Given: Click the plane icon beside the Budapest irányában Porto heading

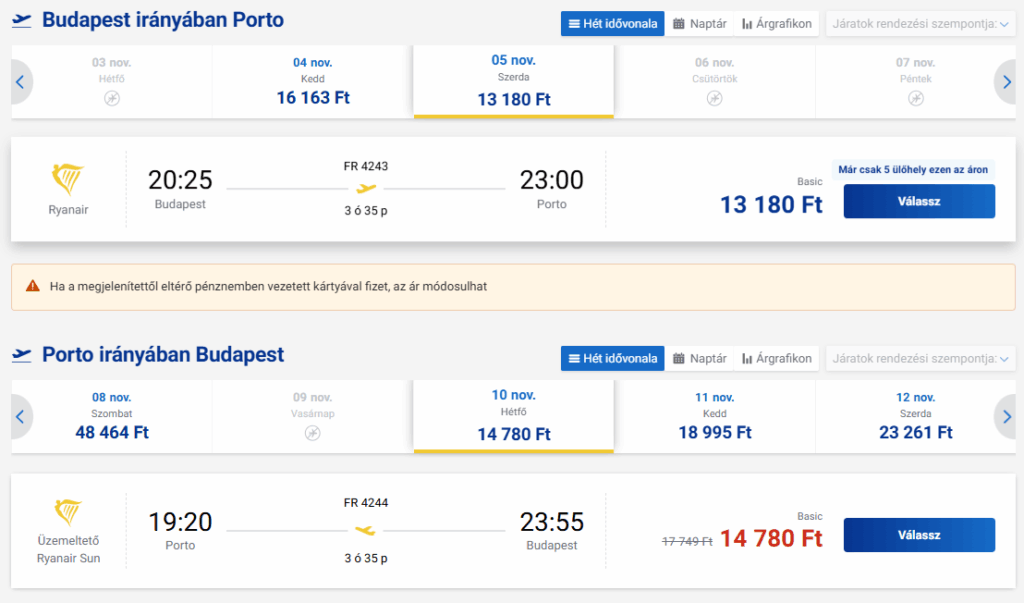Looking at the screenshot, I should [x=21, y=21].
